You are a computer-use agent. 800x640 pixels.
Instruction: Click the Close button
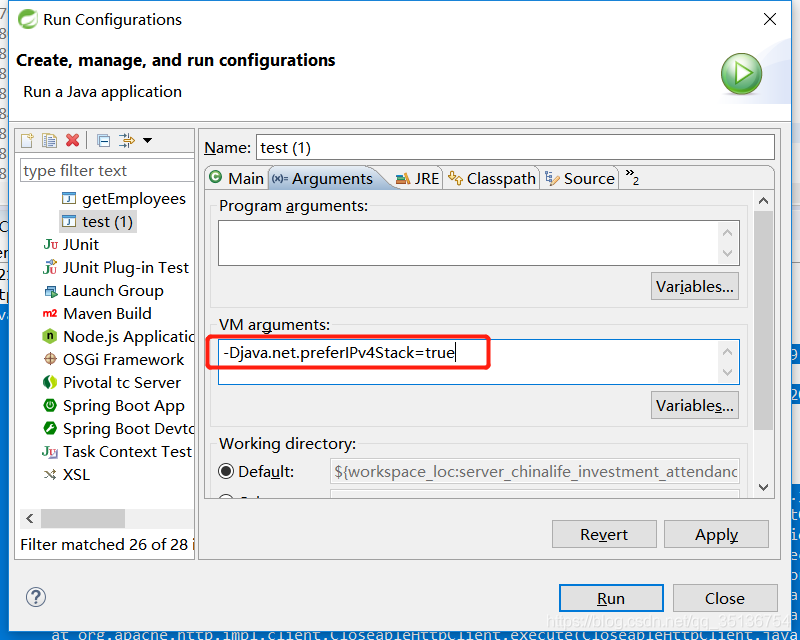(x=725, y=598)
